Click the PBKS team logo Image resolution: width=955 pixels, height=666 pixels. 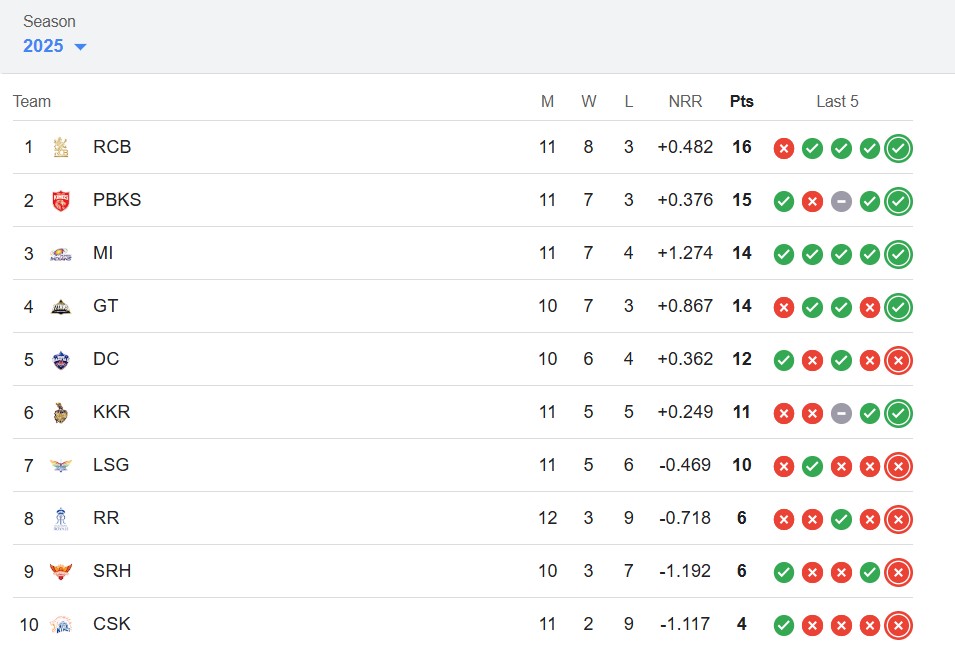tap(60, 200)
